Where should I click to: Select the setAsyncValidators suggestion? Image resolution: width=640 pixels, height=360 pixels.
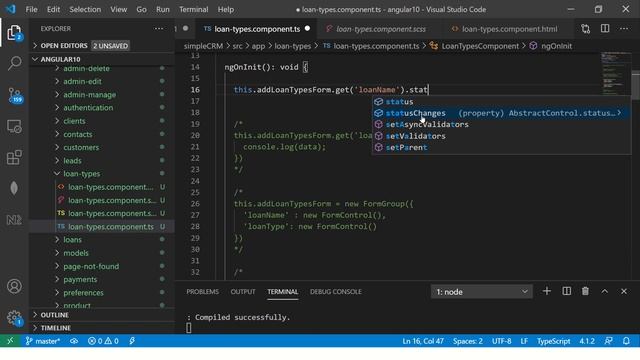coord(501,124)
